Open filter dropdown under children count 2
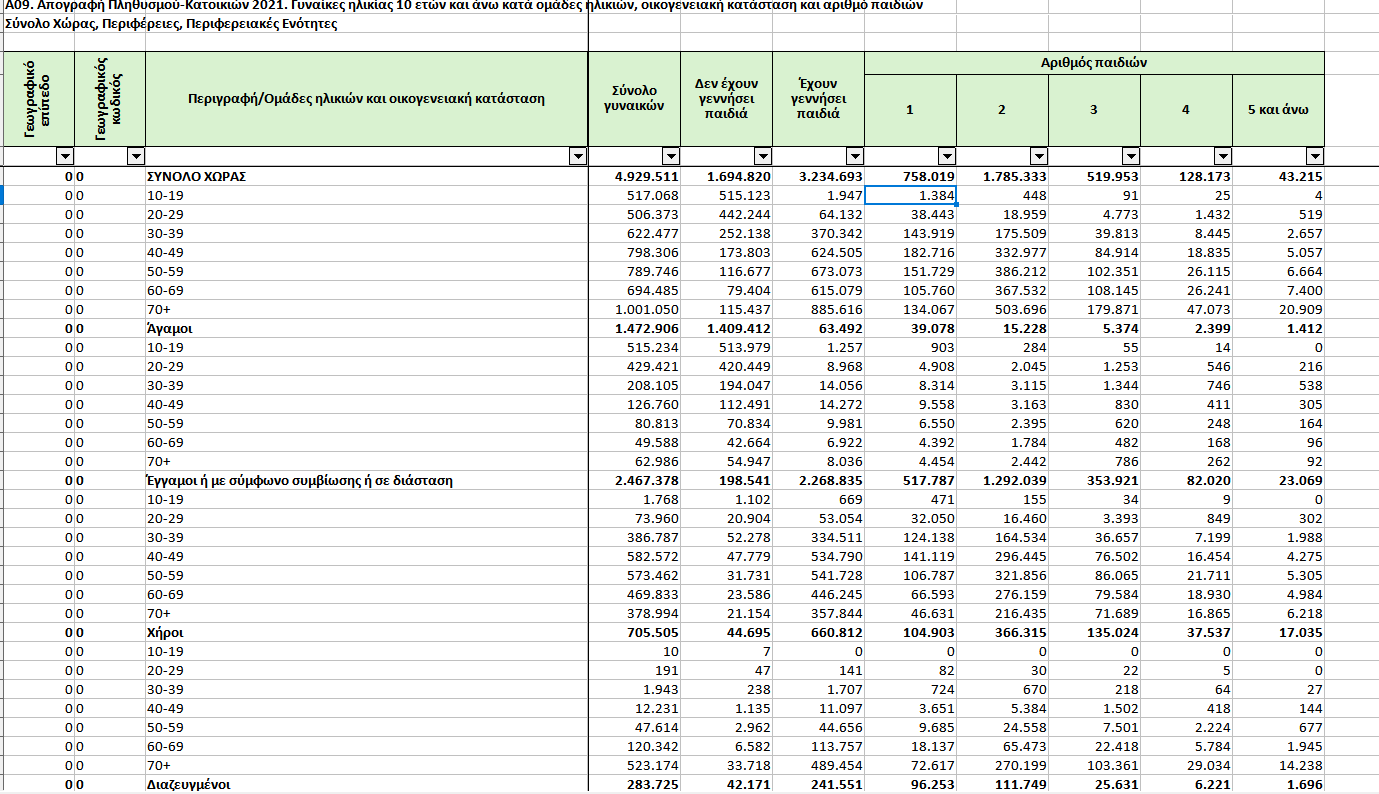 [1038, 157]
